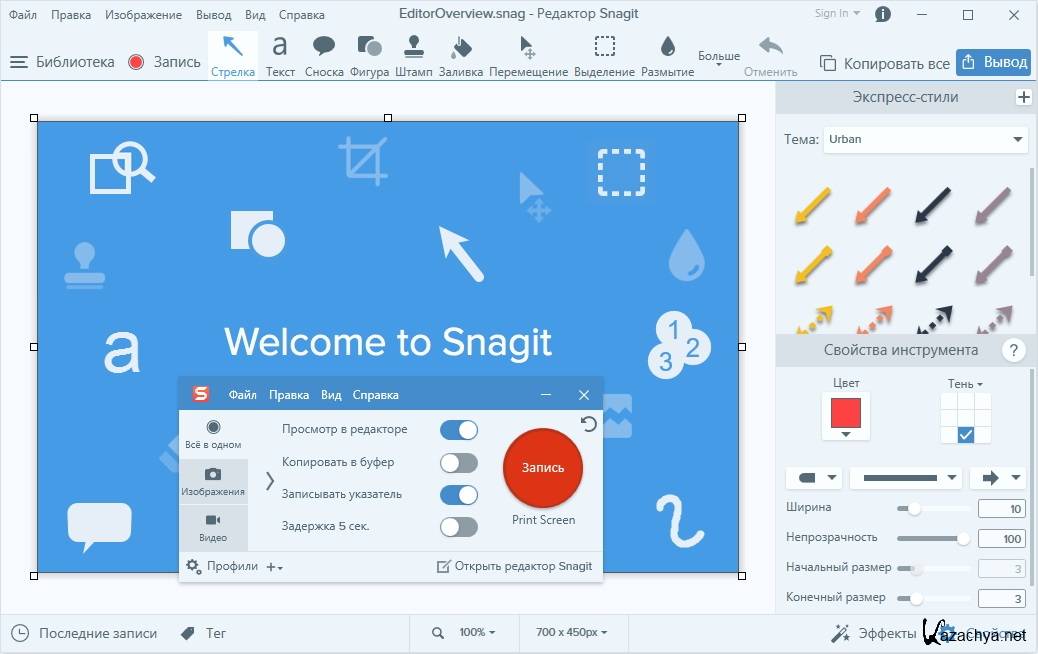
Task: Pick the Фигура shape tool
Action: 369,54
